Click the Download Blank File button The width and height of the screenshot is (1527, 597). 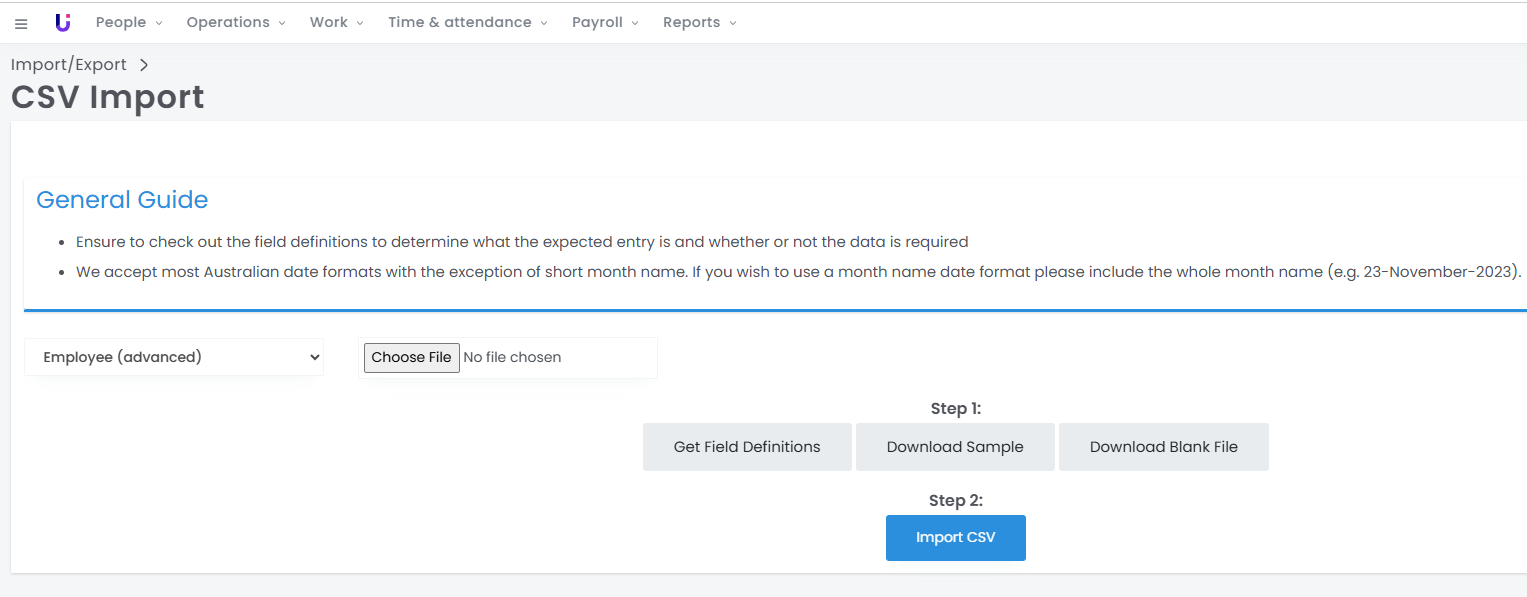tap(1164, 447)
